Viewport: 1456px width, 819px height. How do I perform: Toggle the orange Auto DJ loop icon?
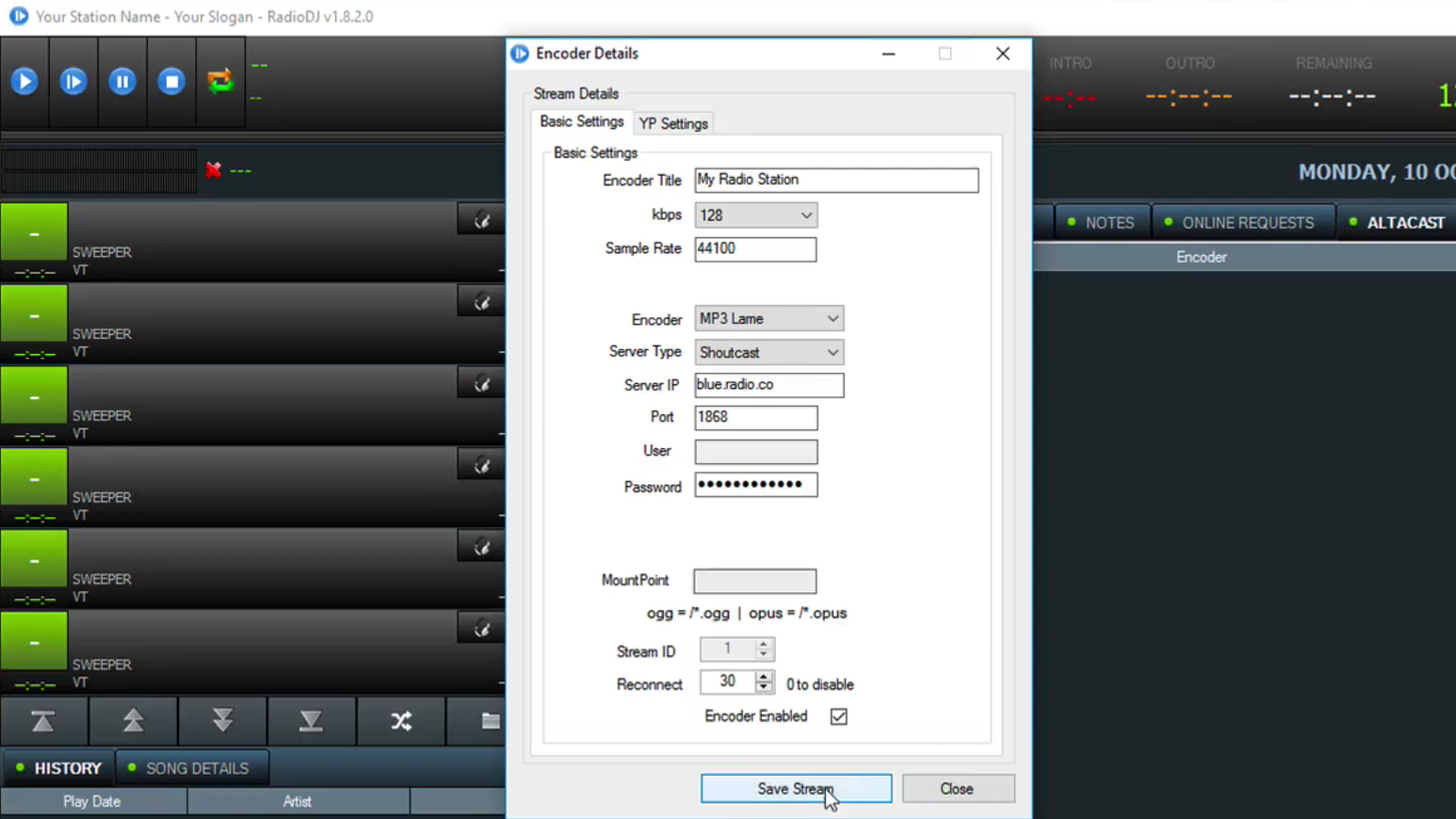pyautogui.click(x=220, y=82)
